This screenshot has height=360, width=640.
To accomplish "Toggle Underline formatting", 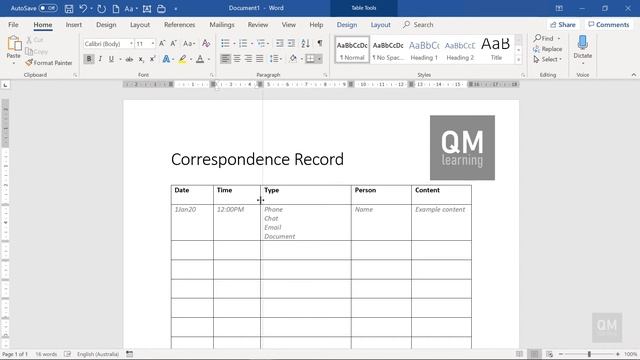I will [111, 59].
